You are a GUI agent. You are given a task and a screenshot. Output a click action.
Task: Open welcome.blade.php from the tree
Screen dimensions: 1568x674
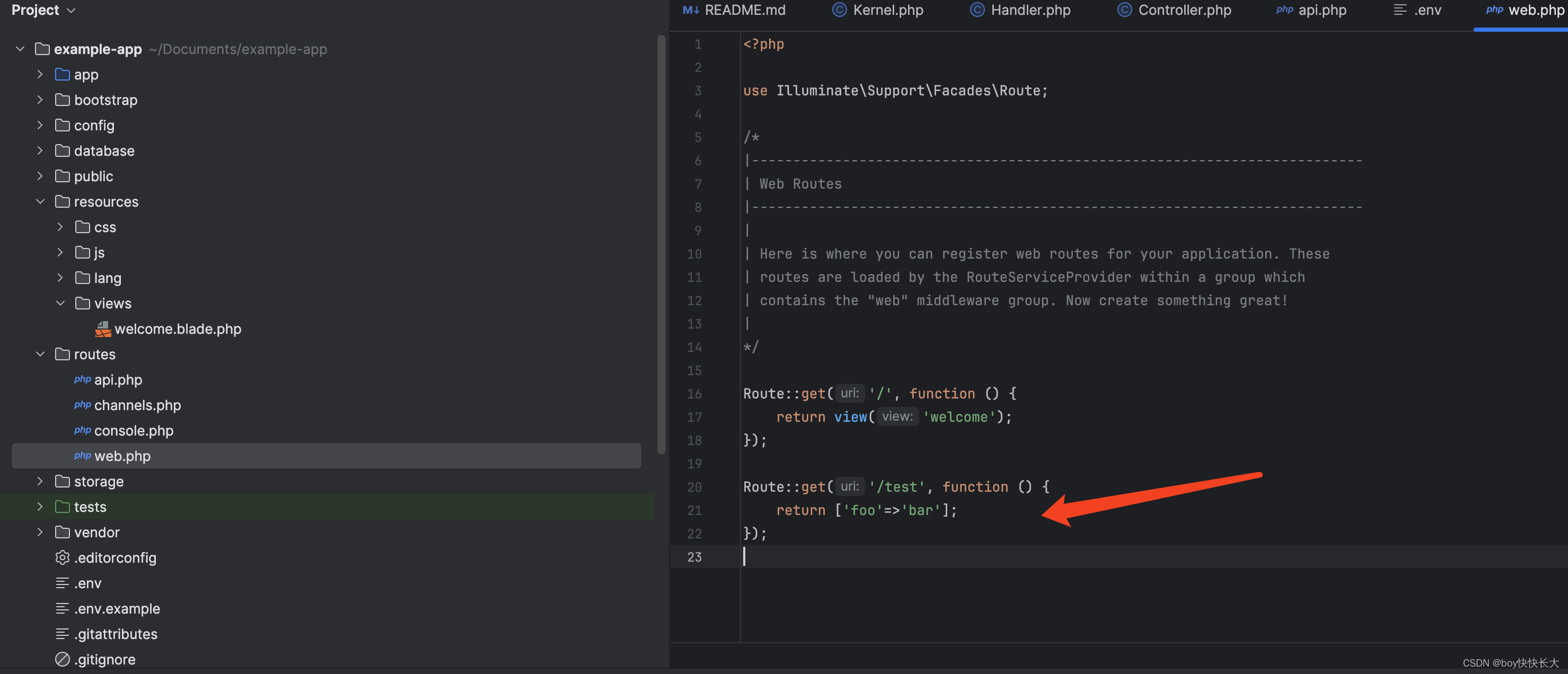pyautogui.click(x=178, y=329)
